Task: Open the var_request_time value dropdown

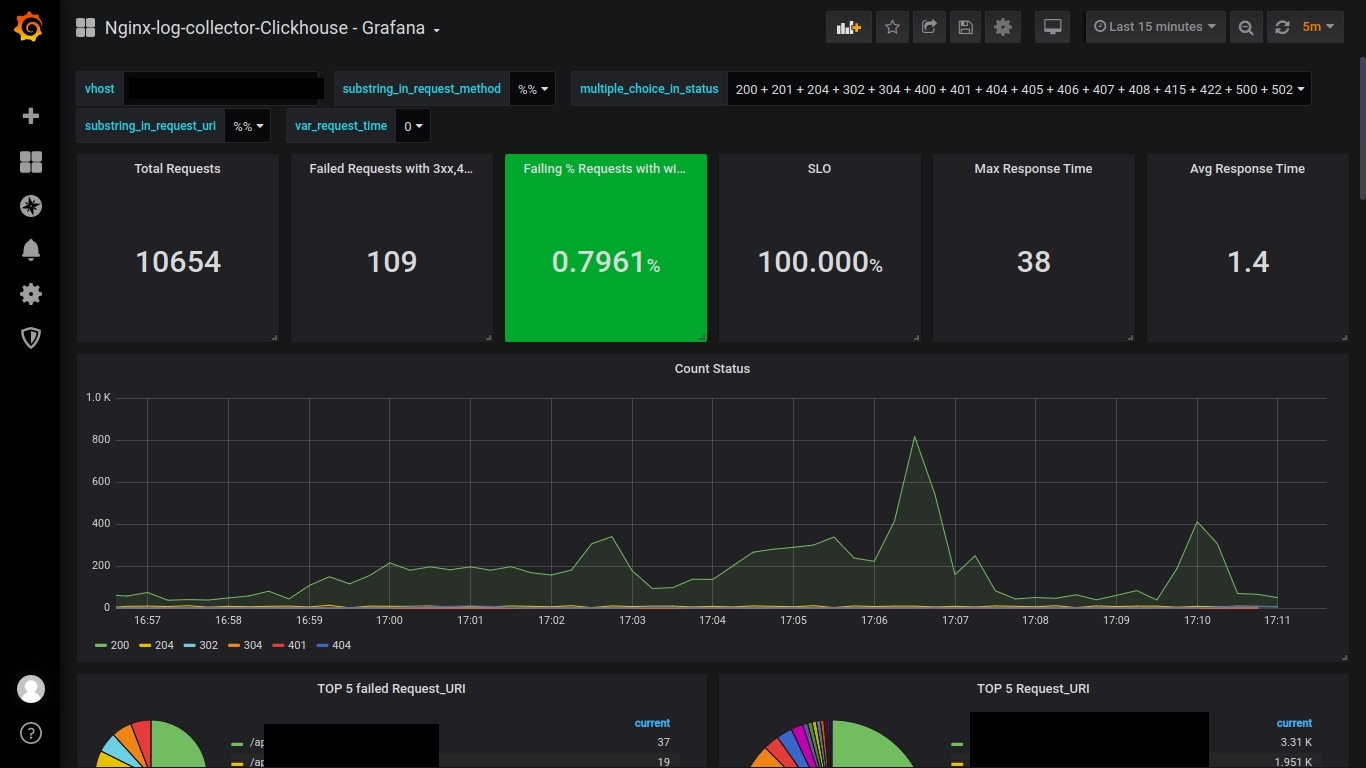Action: tap(413, 127)
